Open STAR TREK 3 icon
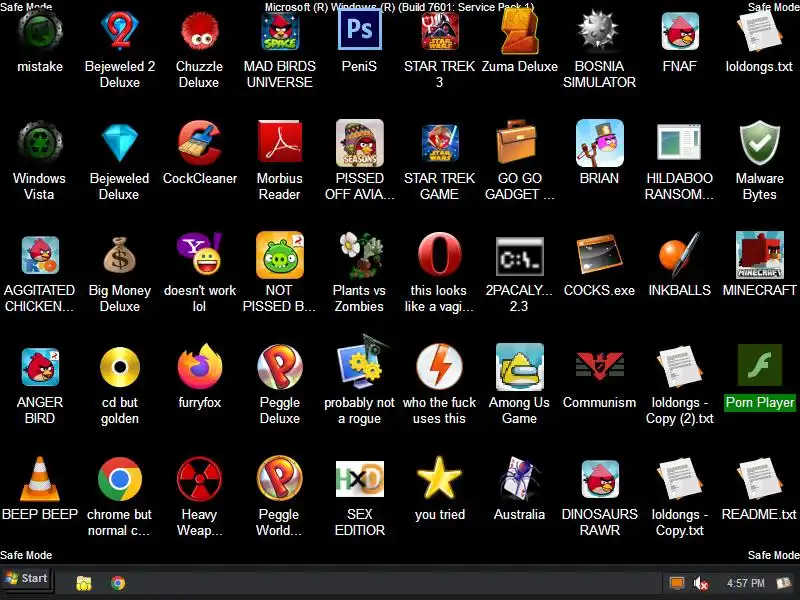Viewport: 800px width, 600px height. [439, 32]
